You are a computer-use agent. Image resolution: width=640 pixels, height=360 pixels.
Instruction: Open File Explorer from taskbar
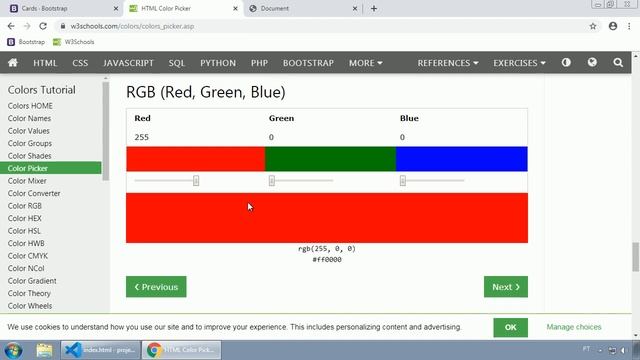click(44, 350)
